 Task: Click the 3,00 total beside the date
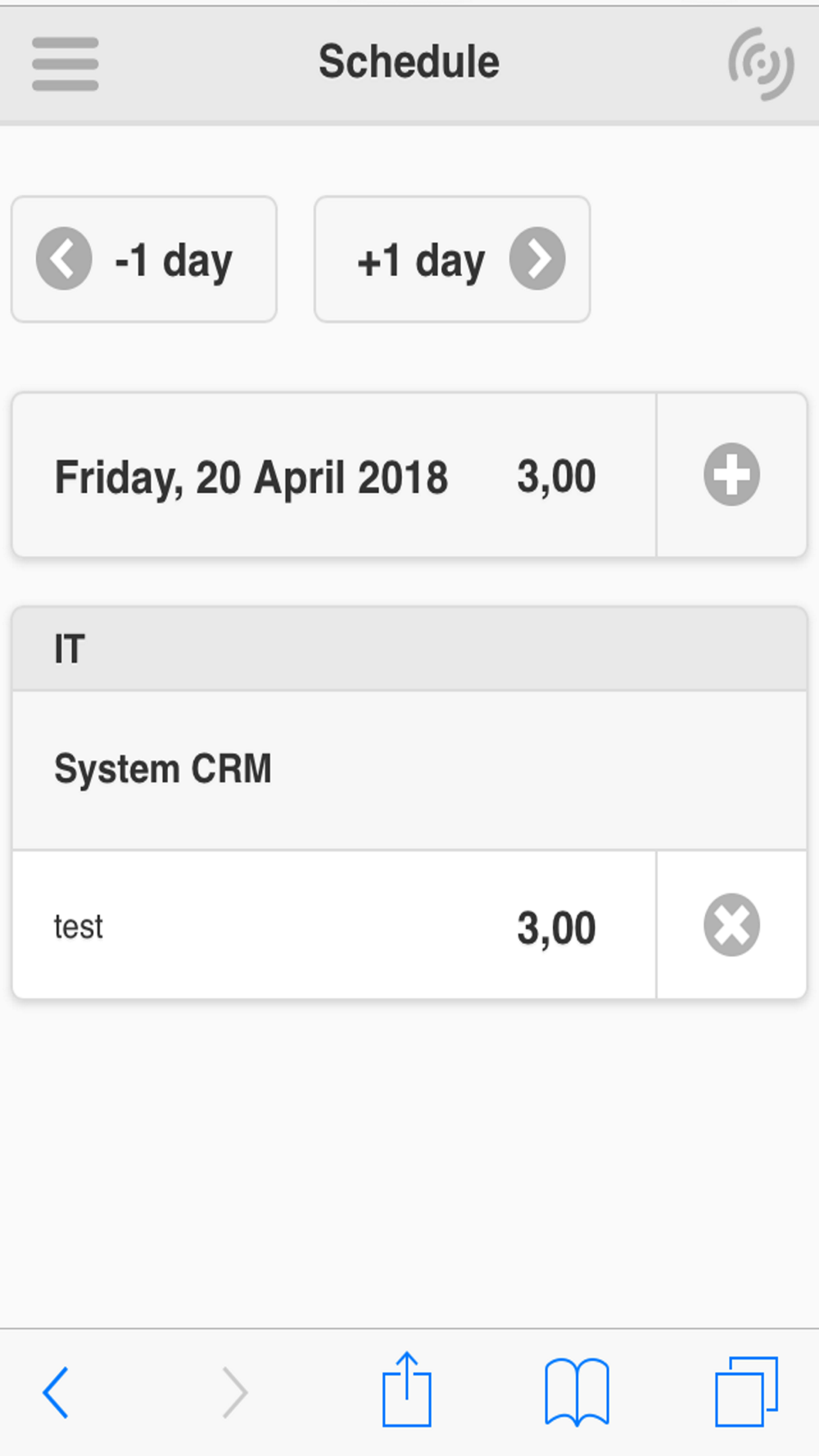point(556,477)
